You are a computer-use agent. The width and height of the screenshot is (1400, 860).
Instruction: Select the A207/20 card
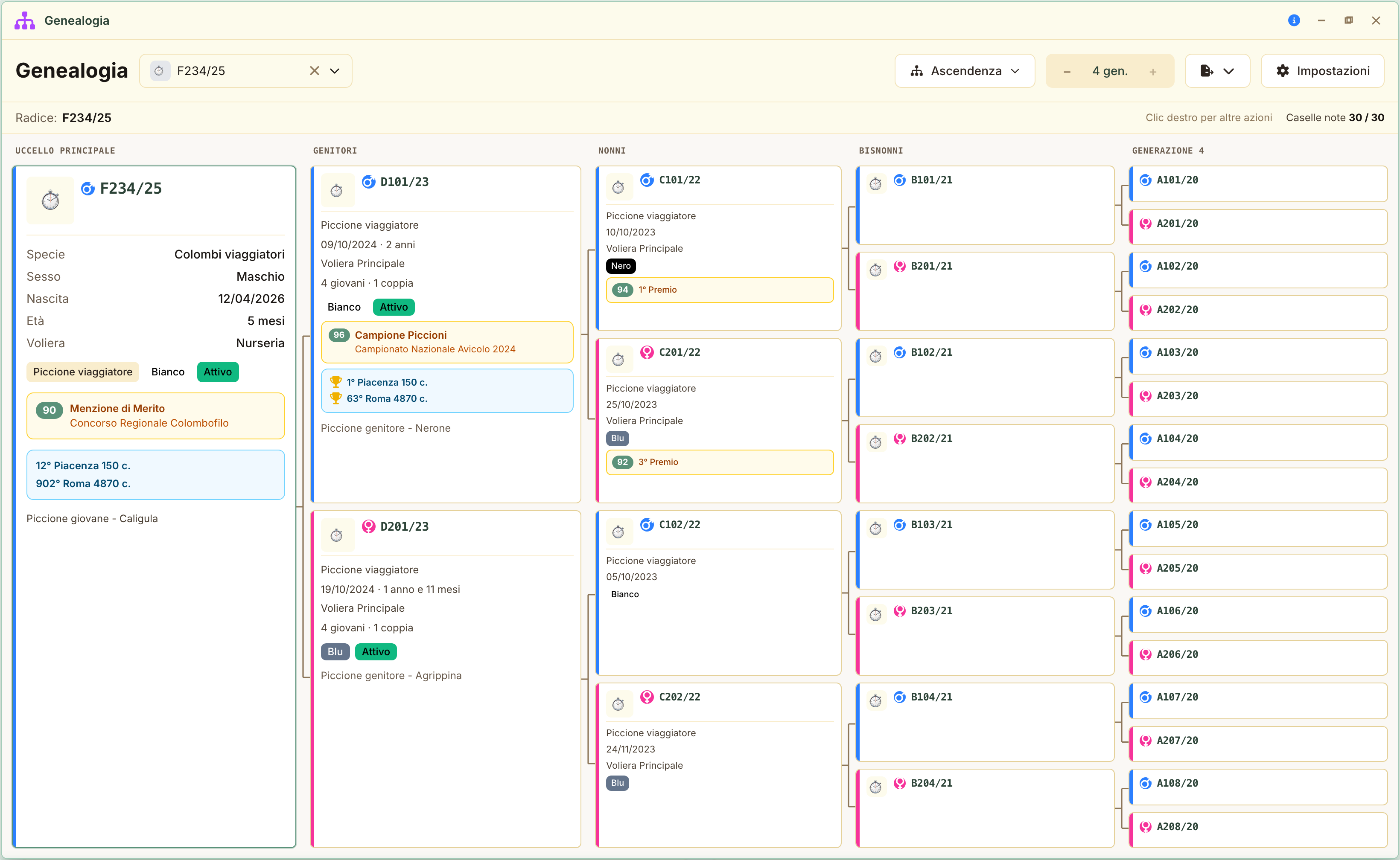click(x=1259, y=744)
